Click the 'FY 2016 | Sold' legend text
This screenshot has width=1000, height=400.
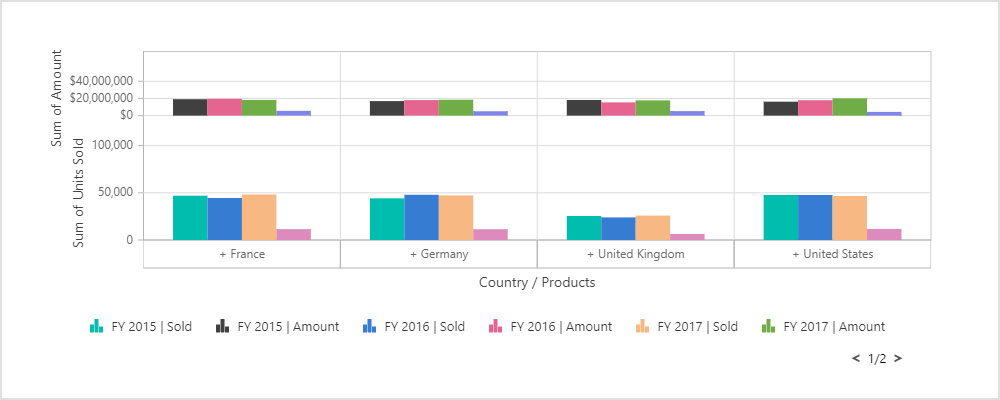click(x=424, y=326)
